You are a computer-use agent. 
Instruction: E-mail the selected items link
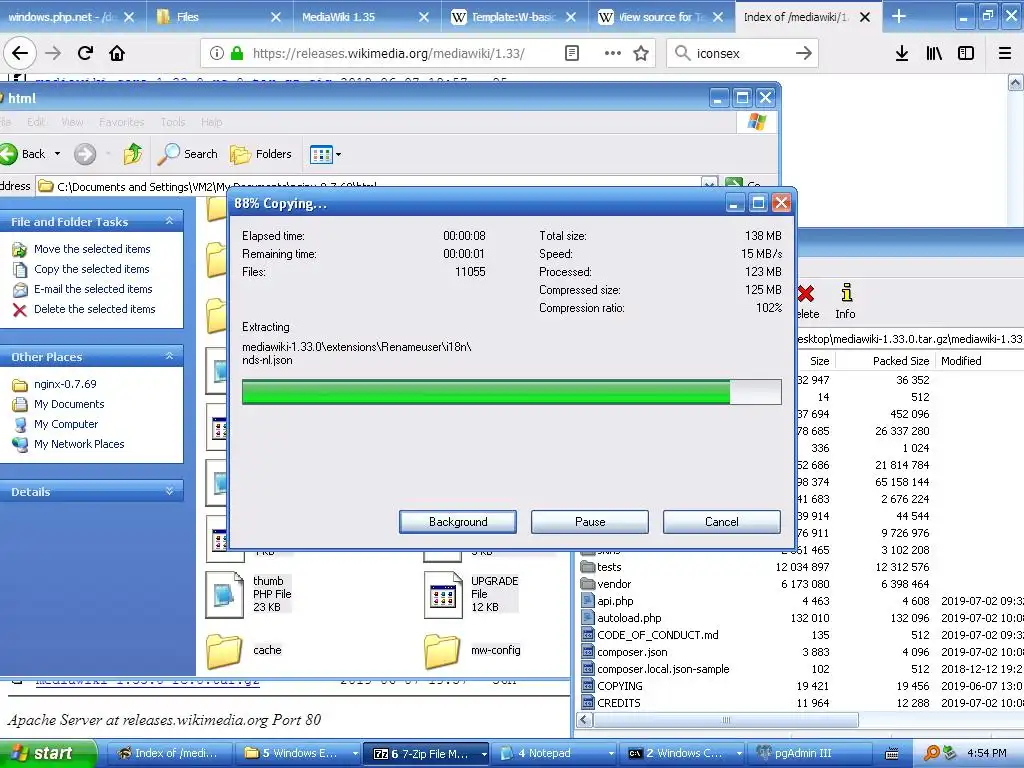click(x=93, y=289)
